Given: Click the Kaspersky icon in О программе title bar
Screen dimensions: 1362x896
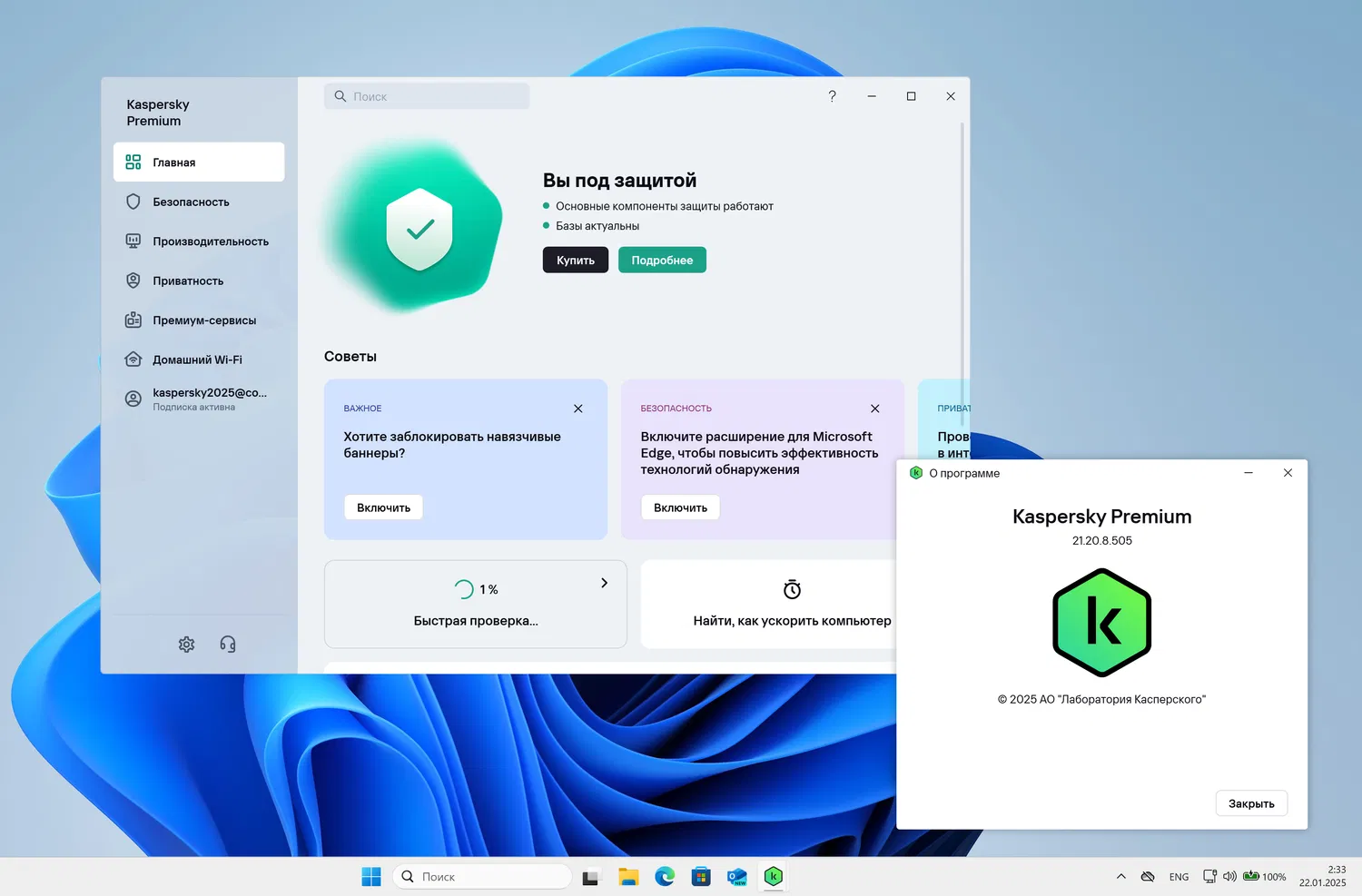Looking at the screenshot, I should click(x=916, y=473).
